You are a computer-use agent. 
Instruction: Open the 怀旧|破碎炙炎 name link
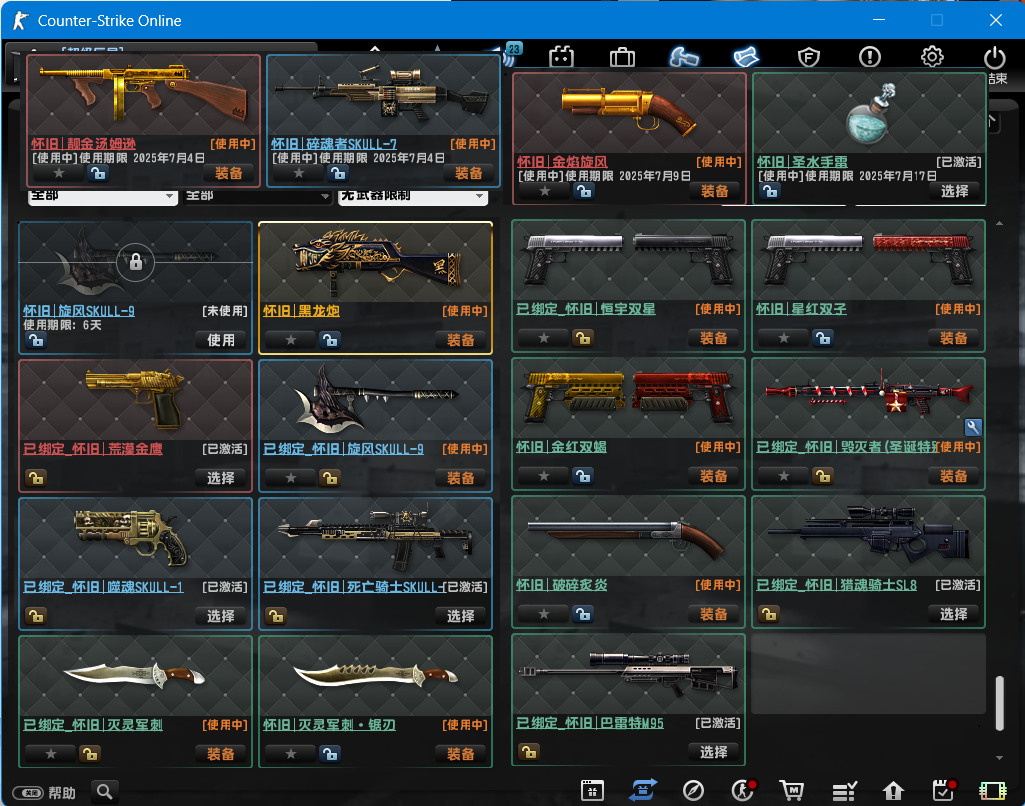pyautogui.click(x=562, y=585)
